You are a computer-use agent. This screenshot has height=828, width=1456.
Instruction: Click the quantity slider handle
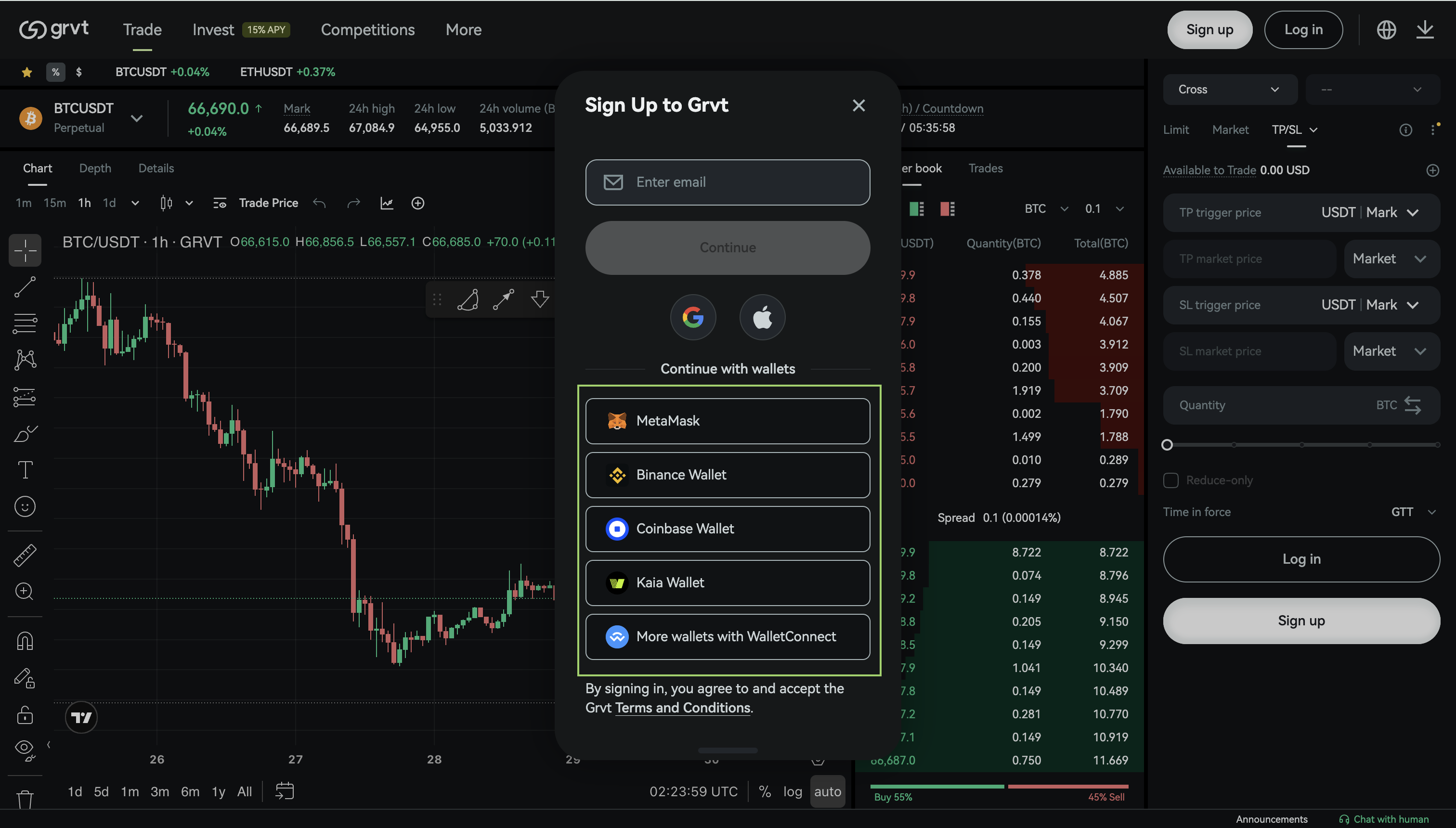(x=1167, y=445)
